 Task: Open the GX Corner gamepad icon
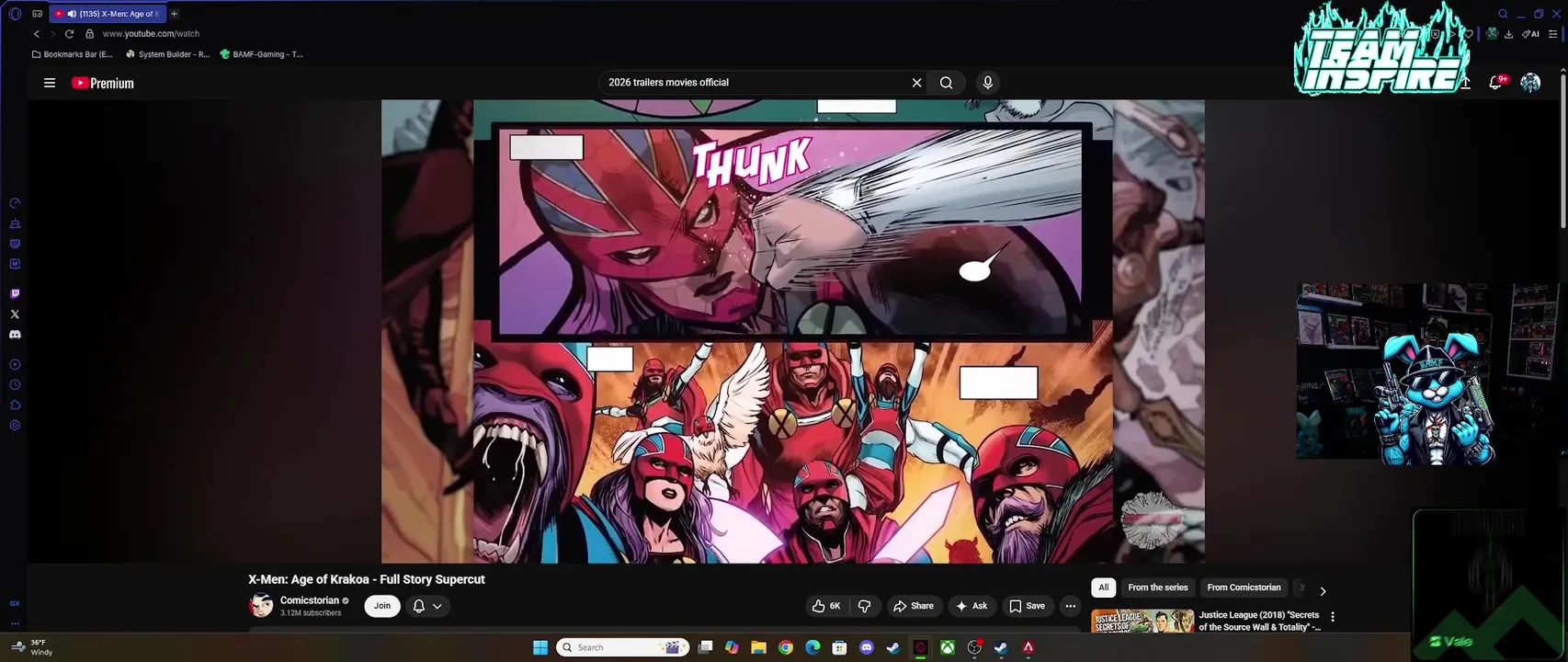coord(37,14)
